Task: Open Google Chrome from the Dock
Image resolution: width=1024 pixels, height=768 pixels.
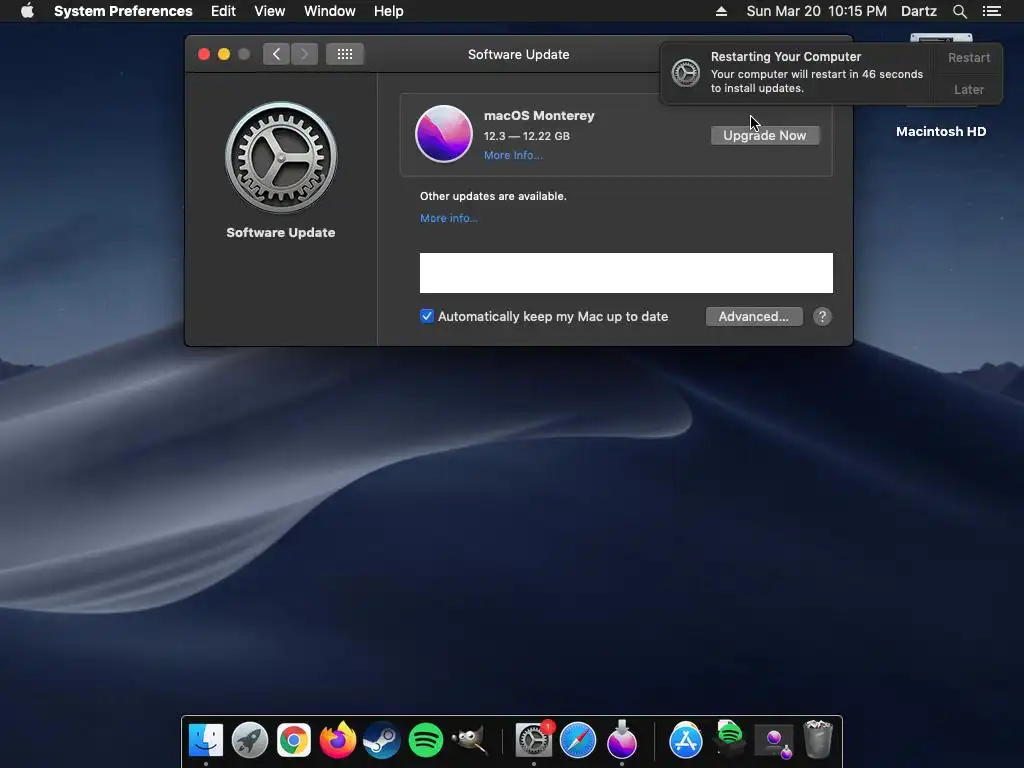Action: tap(293, 740)
